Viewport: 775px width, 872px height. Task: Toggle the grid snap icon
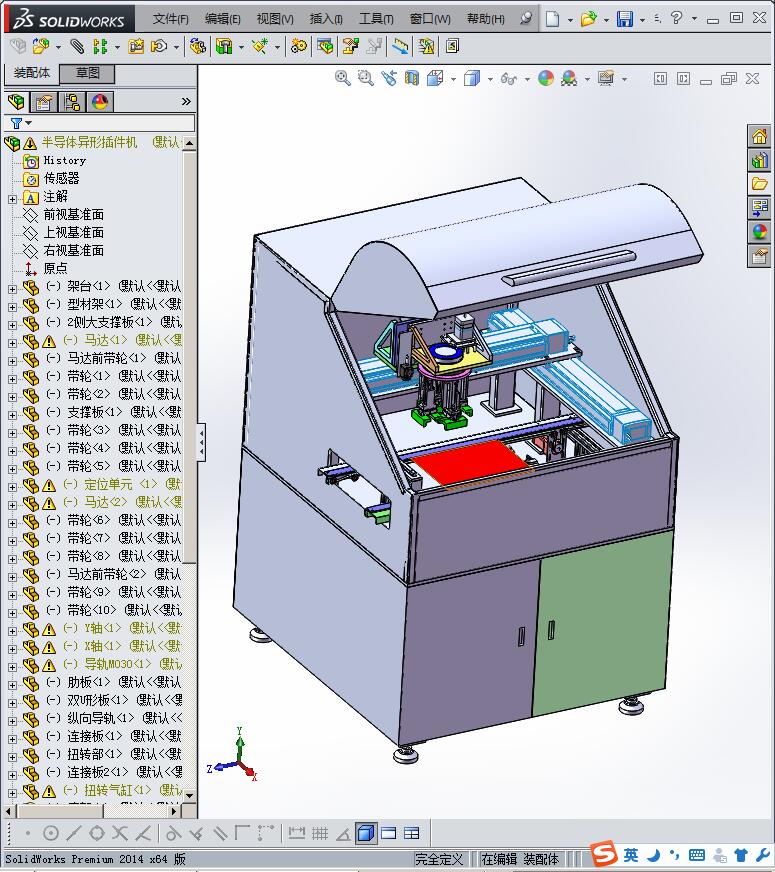coord(320,833)
